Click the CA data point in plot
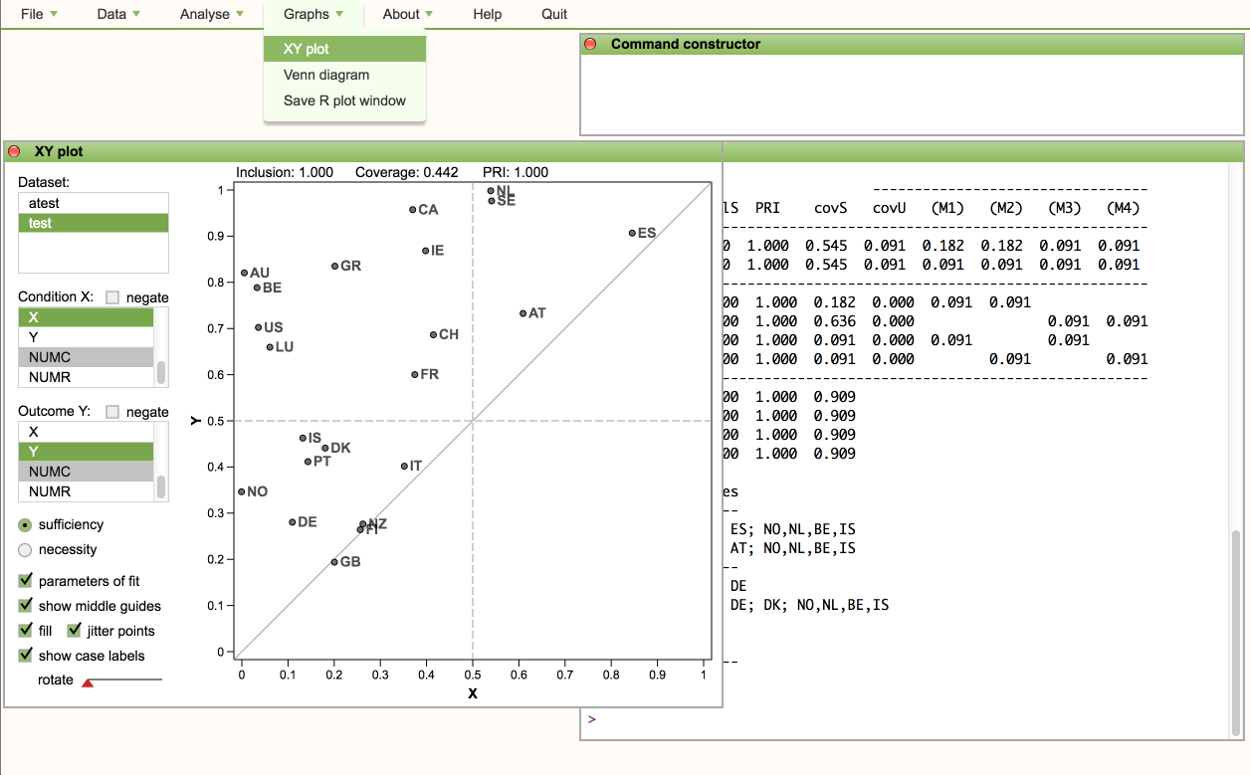The width and height of the screenshot is (1250, 775). pos(412,210)
